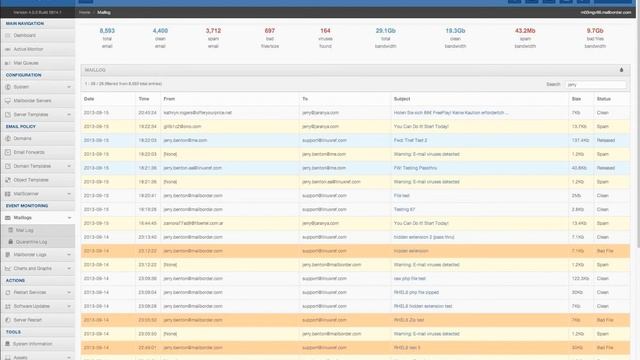Click the System configuration icon

(8, 87)
